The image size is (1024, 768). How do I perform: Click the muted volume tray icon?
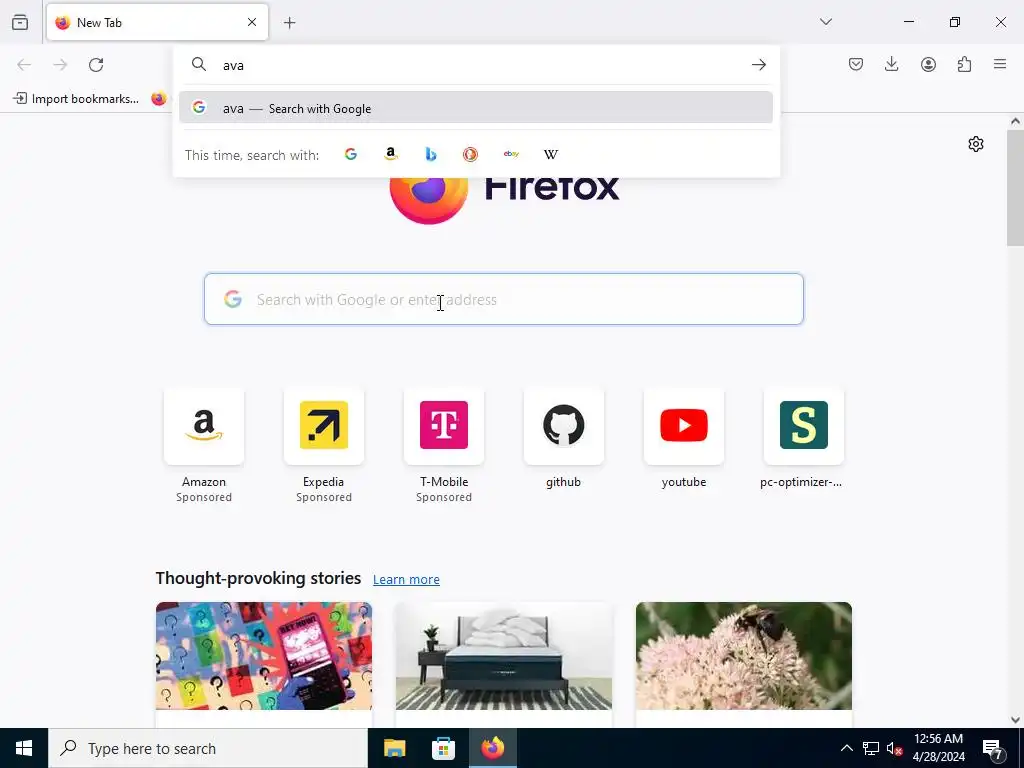pyautogui.click(x=894, y=748)
